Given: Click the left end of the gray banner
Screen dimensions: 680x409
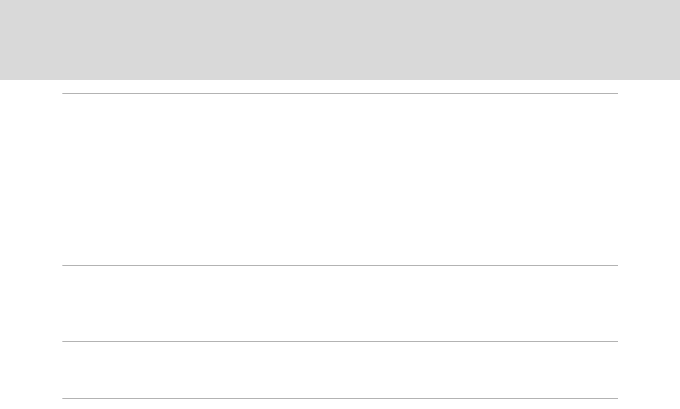Looking at the screenshot, I should (x=9, y=39).
